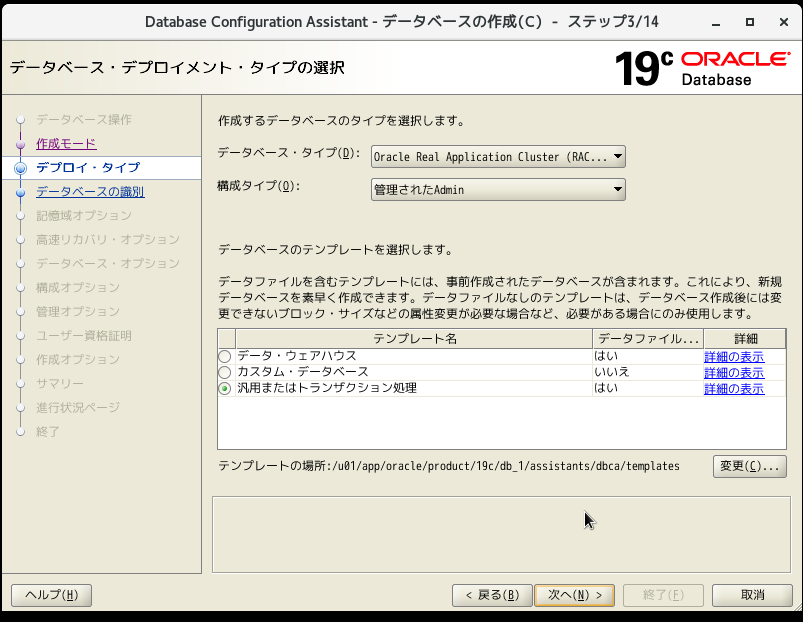
Task: Open the データベースの識別 step link
Action: [90, 192]
